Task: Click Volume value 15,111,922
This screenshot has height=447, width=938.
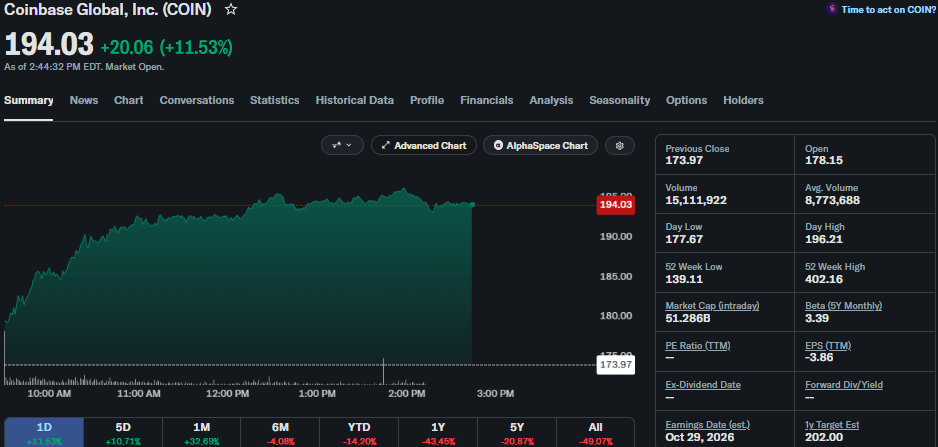Action: pos(696,200)
